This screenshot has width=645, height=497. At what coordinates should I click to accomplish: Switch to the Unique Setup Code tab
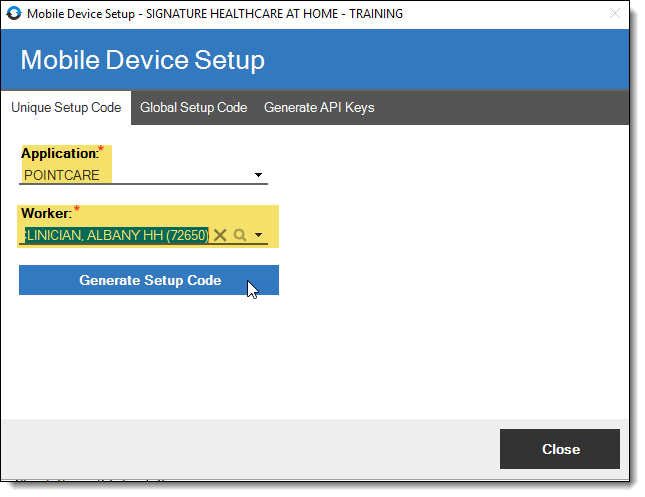[66, 107]
